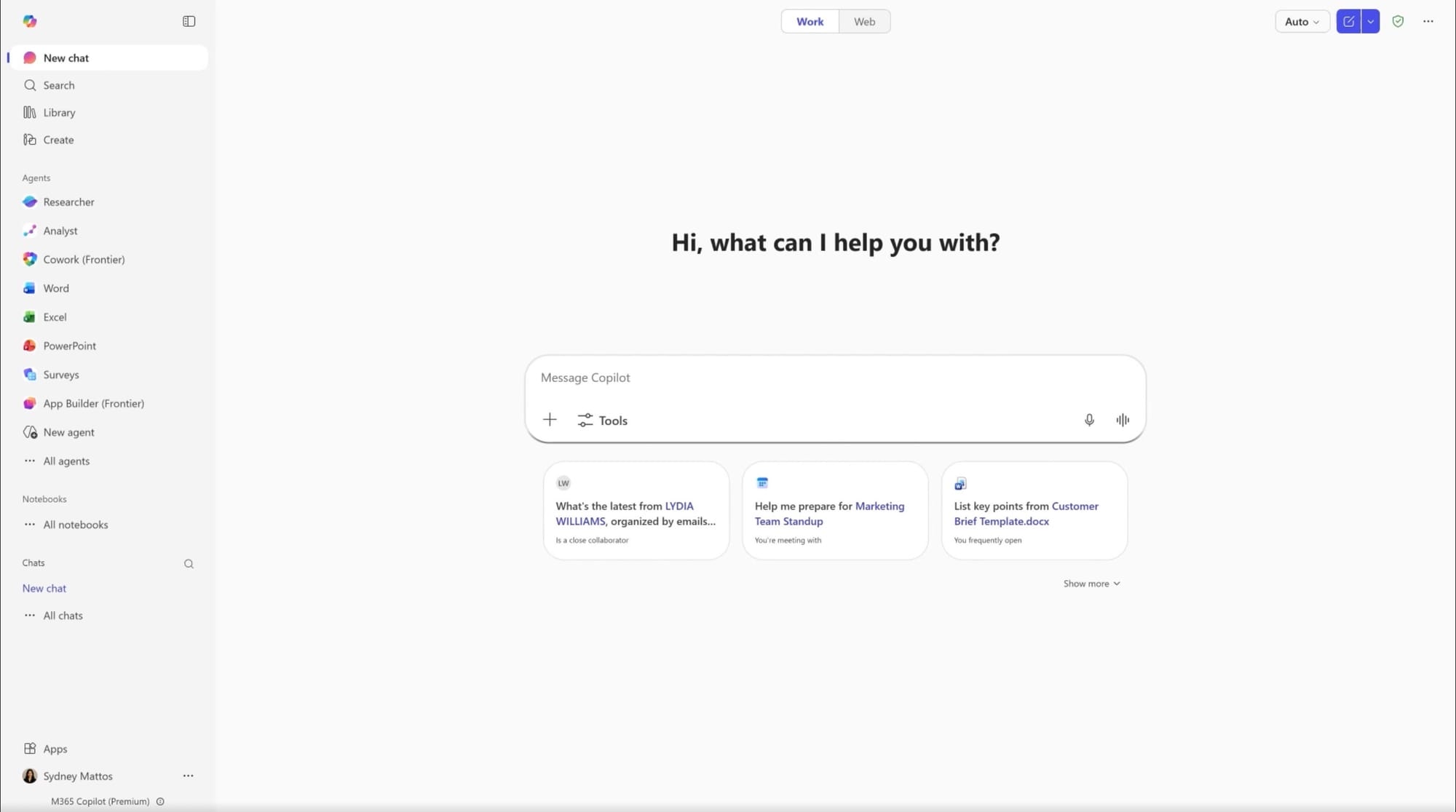Open the Auto model dropdown
1456x812 pixels.
pos(1302,21)
